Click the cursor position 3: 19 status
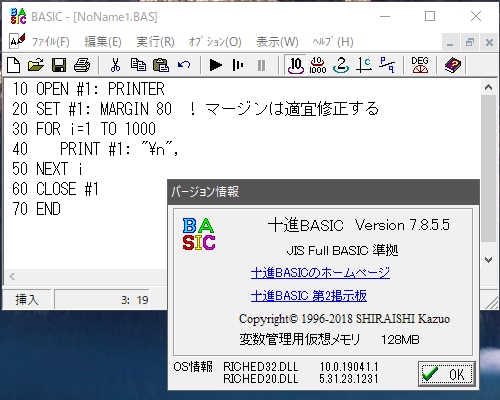The width and height of the screenshot is (500, 400). coord(135,300)
